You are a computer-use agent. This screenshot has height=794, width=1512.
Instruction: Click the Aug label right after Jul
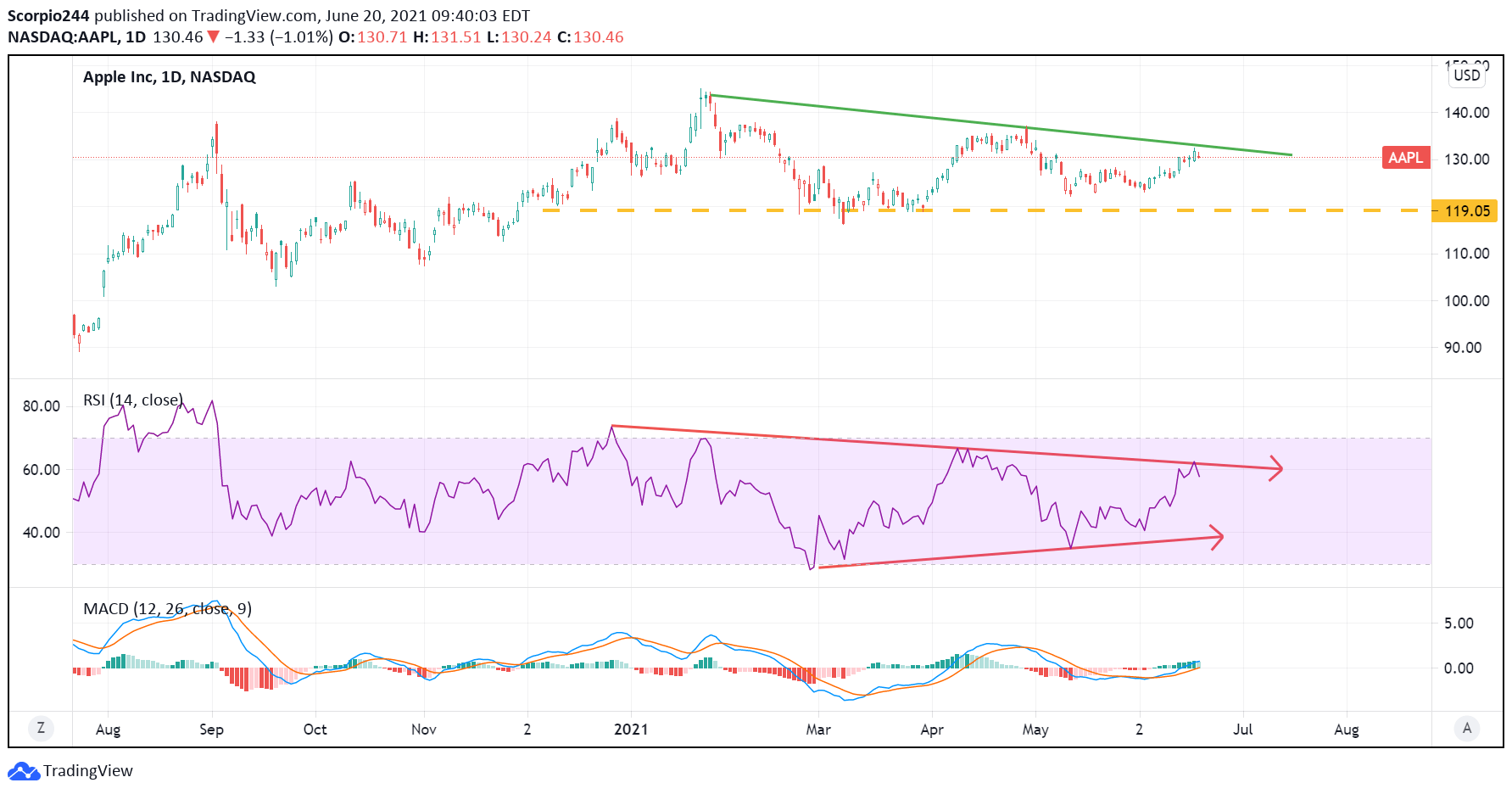coord(1347,730)
